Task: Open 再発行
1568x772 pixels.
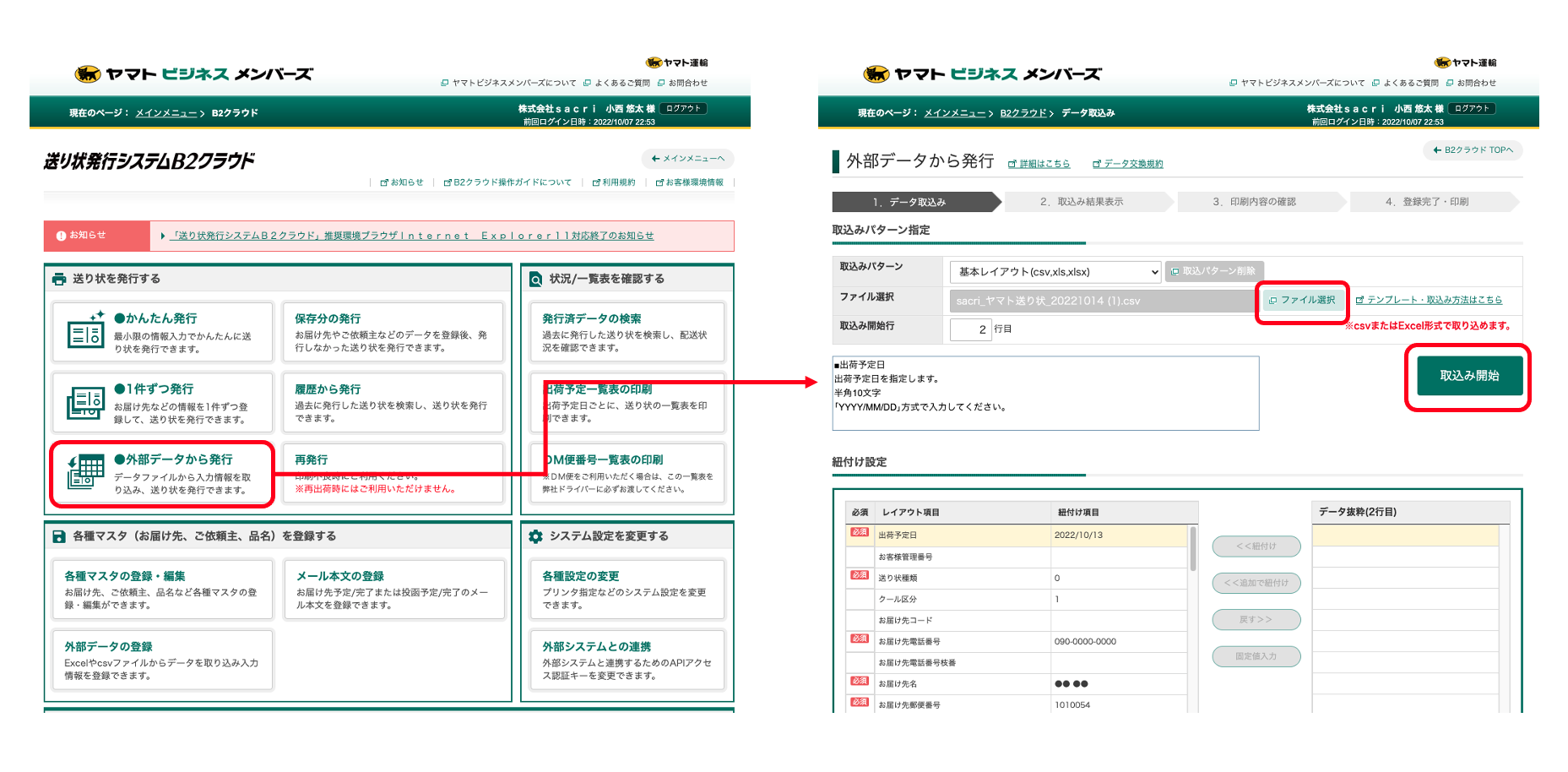Action: [393, 473]
